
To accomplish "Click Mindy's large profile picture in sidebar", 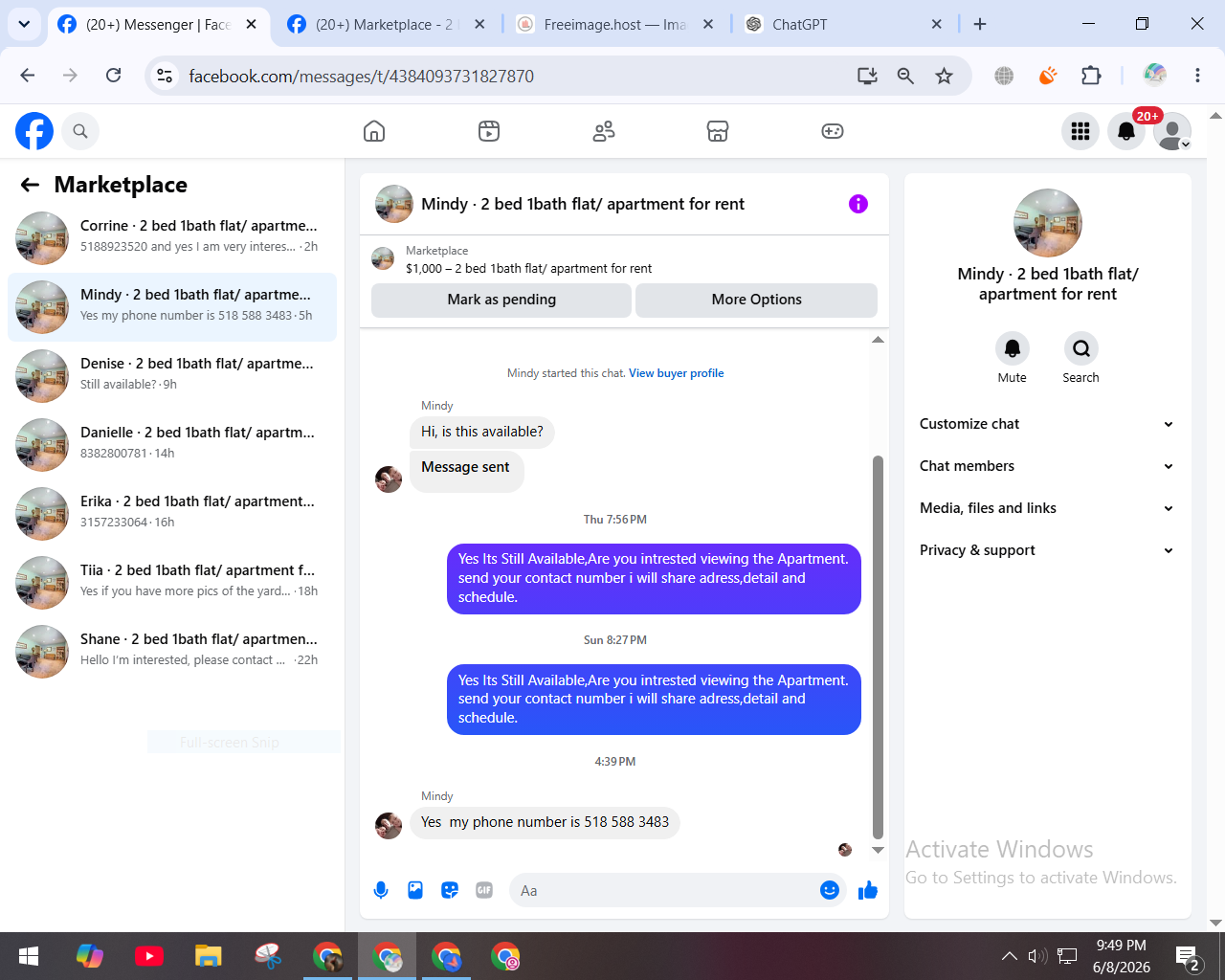I will [1048, 223].
